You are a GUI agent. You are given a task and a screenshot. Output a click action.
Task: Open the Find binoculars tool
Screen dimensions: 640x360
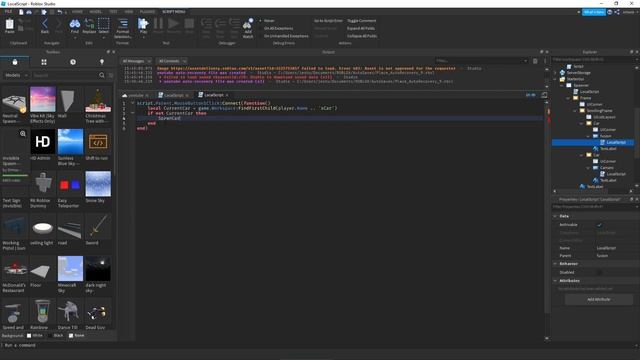click(75, 25)
